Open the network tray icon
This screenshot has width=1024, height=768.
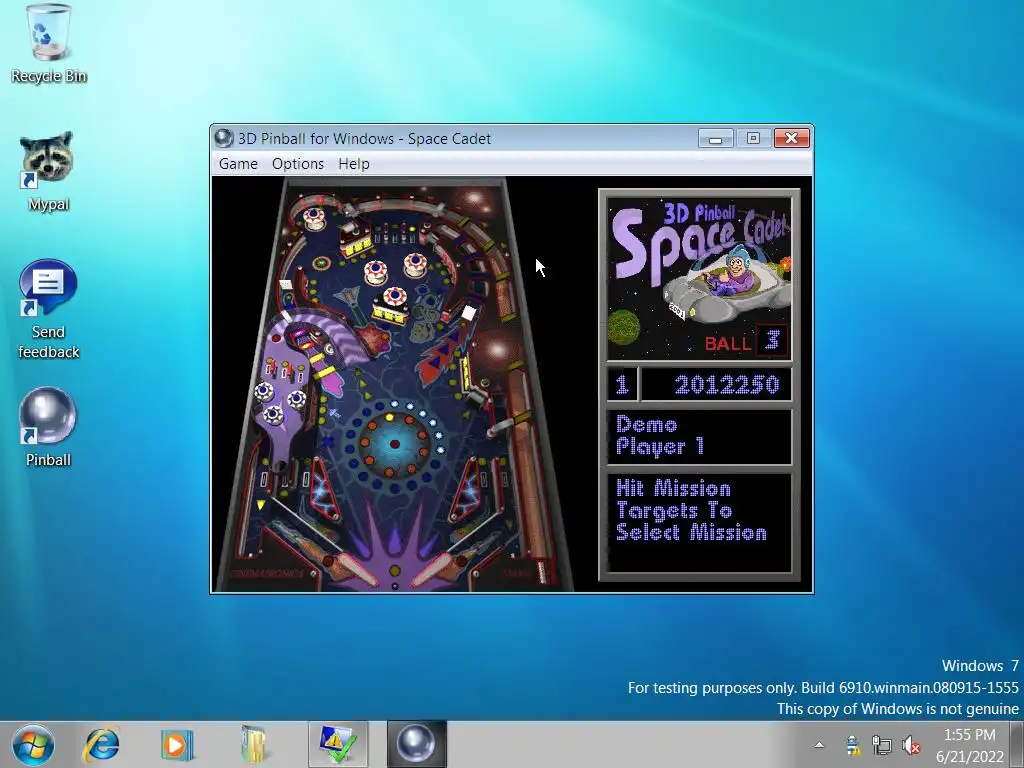[882, 745]
